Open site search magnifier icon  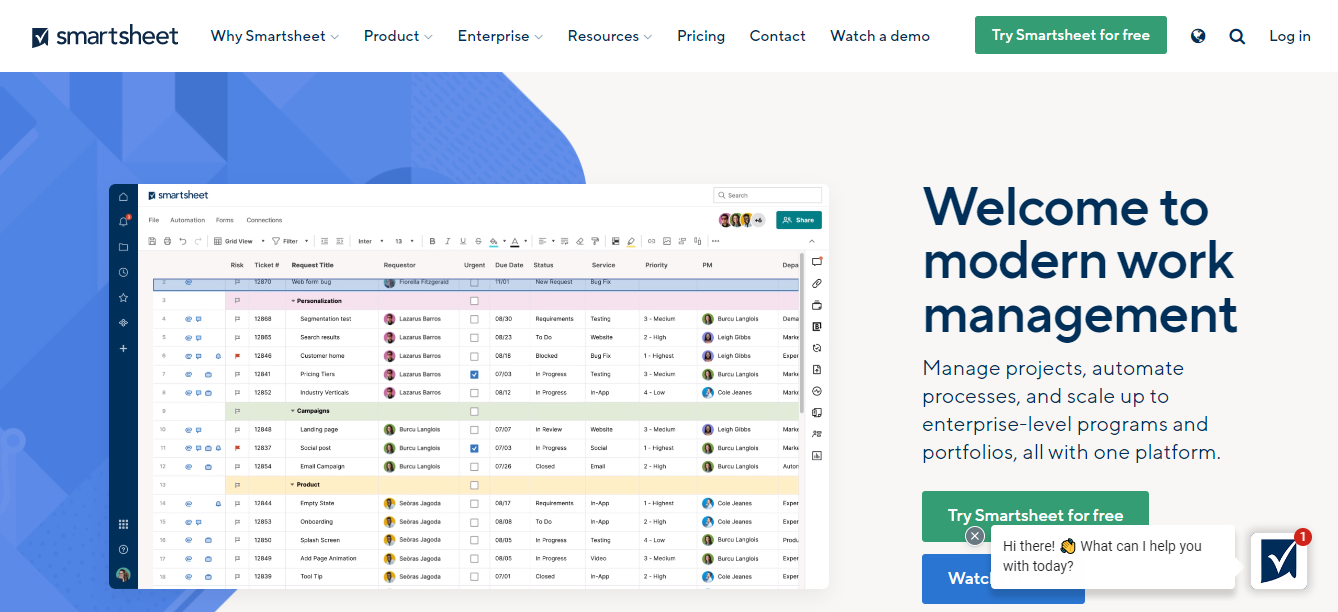tap(1237, 36)
